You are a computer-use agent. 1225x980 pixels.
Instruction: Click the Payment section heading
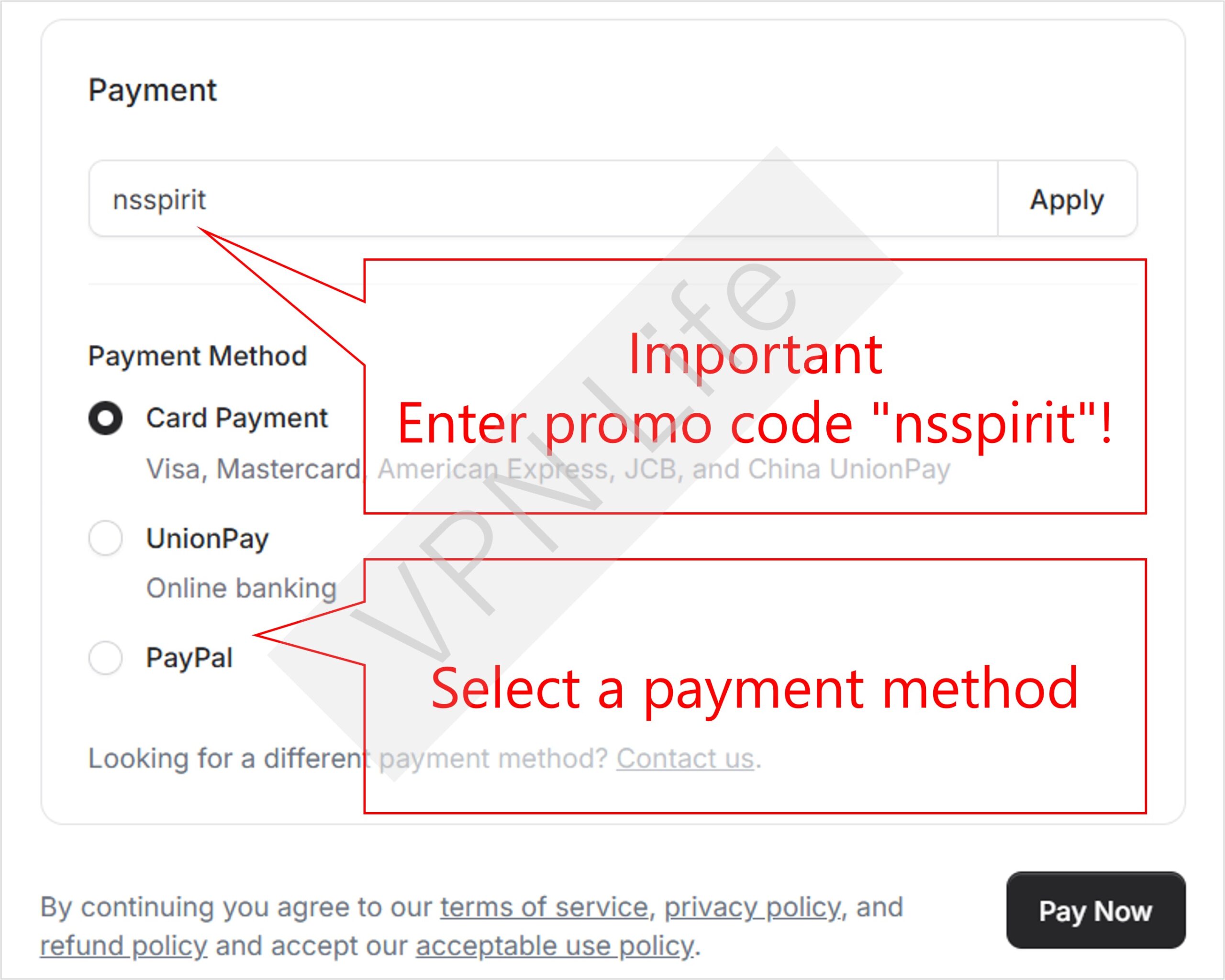pos(152,90)
